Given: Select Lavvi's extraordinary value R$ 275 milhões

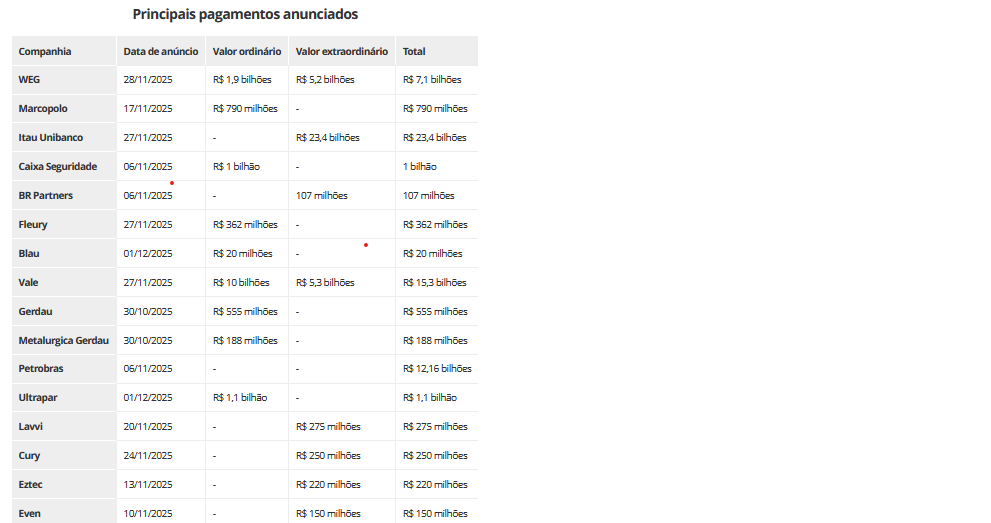Looking at the screenshot, I should tap(328, 427).
